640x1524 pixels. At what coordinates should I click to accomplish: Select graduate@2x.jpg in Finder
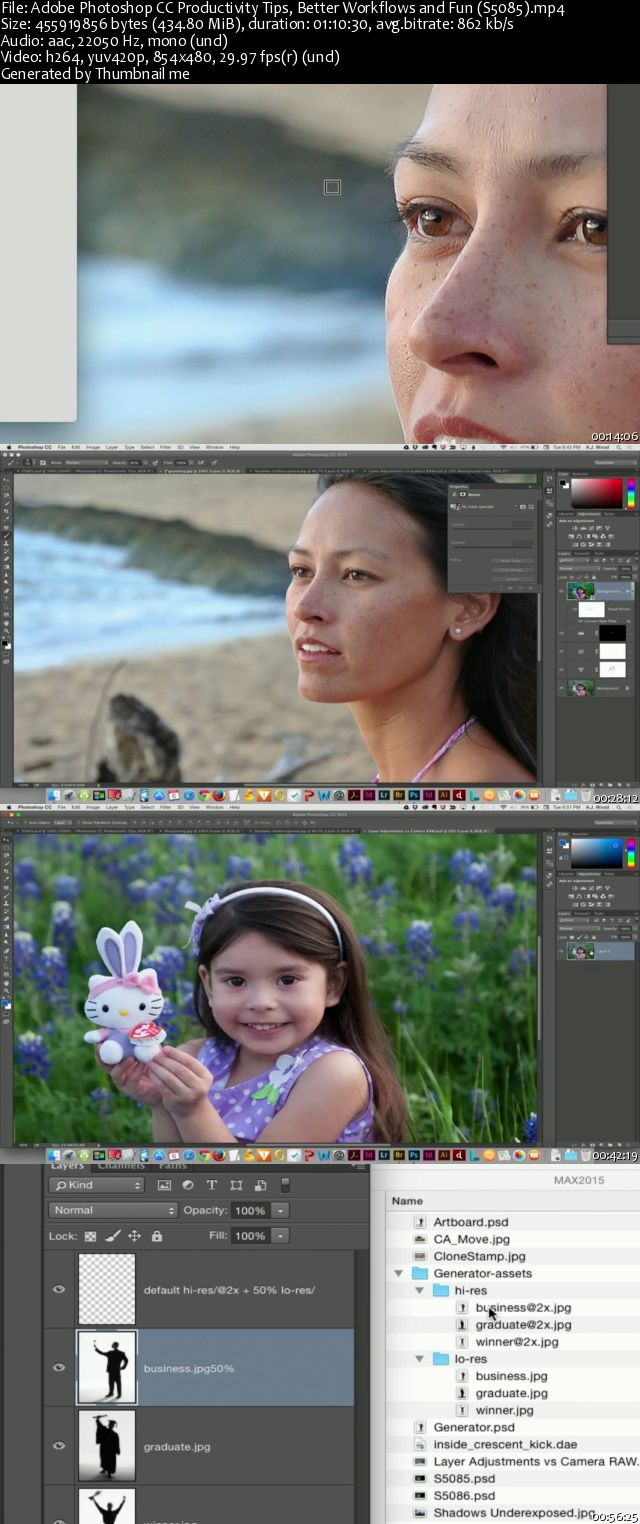coord(523,1324)
